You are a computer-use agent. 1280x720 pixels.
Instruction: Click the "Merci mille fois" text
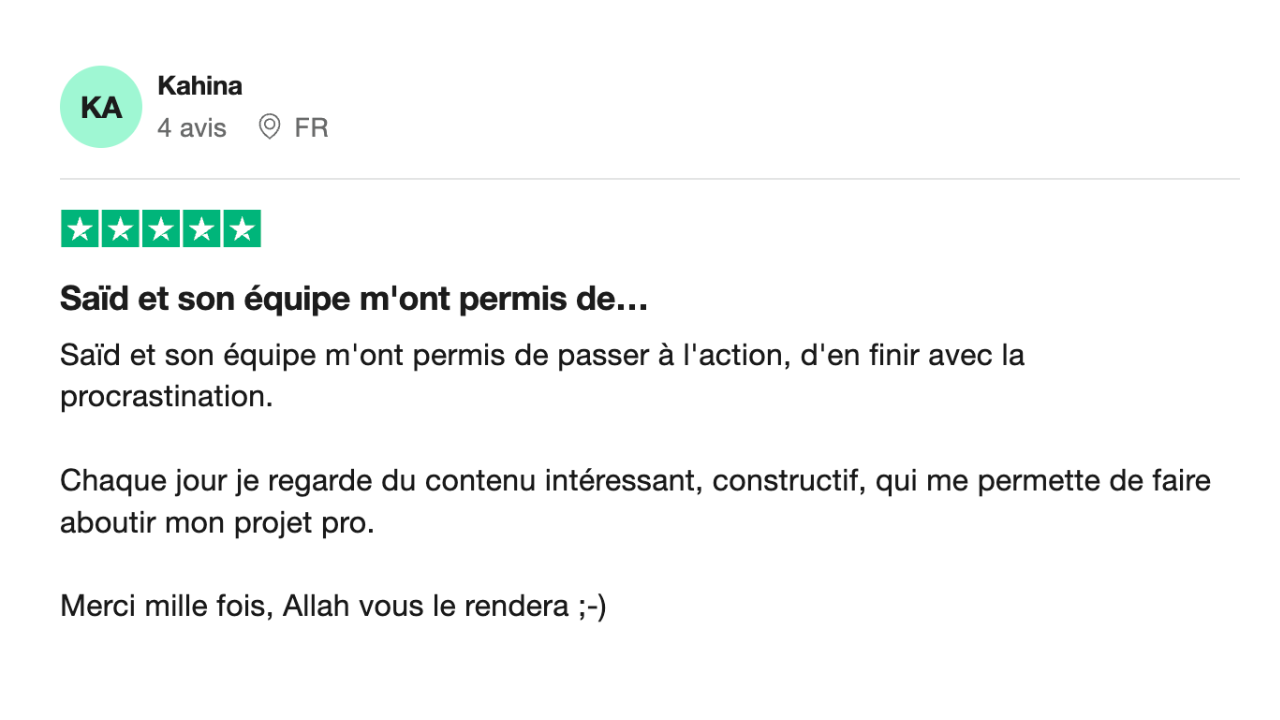(x=165, y=606)
